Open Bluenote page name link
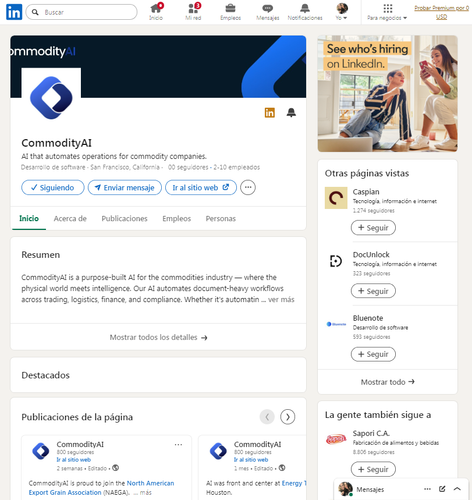The height and width of the screenshot is (500, 472). tap(368, 318)
